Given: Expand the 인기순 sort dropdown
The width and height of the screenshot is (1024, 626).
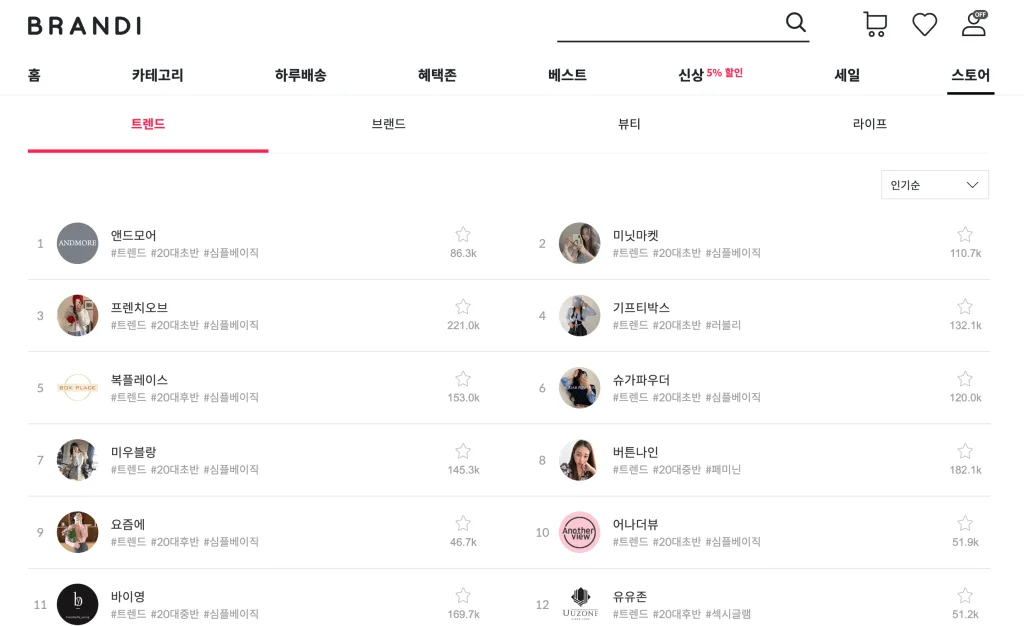Looking at the screenshot, I should (x=935, y=185).
